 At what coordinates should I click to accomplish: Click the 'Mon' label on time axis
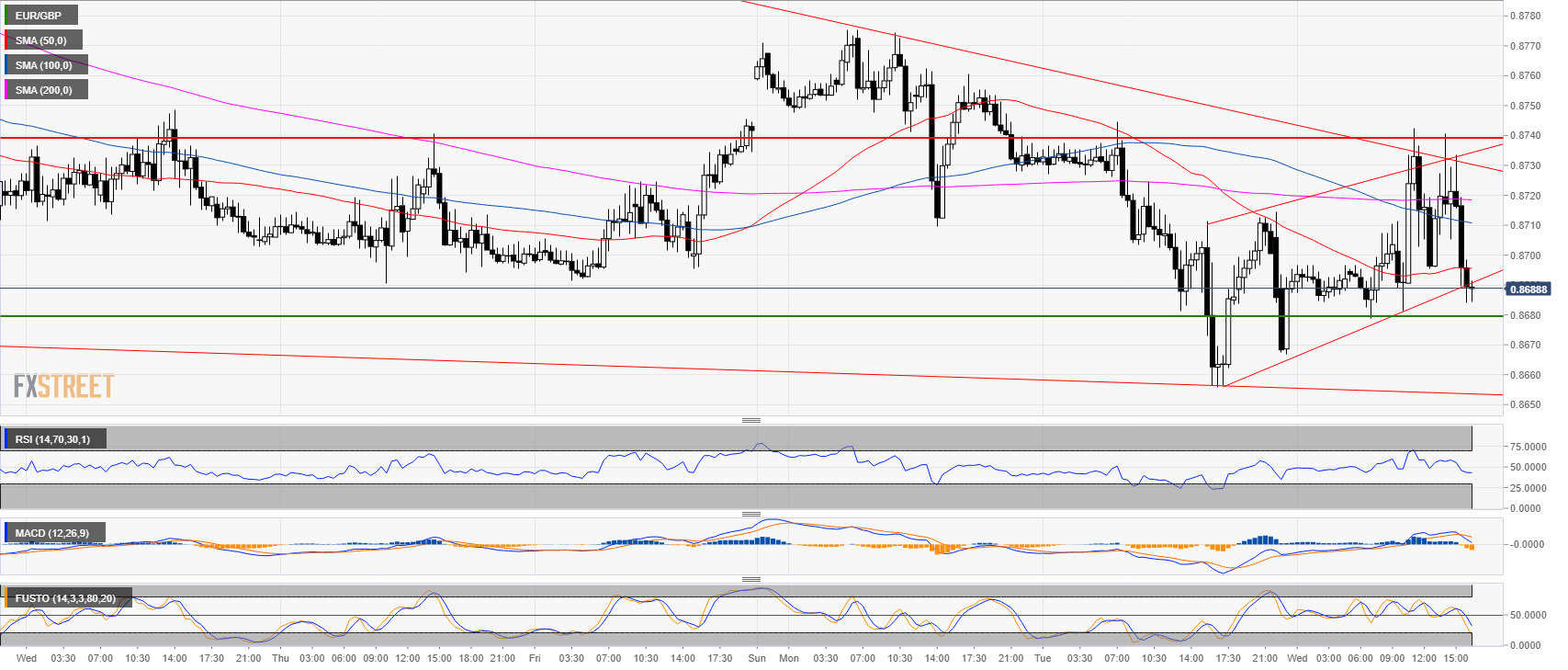click(x=788, y=658)
